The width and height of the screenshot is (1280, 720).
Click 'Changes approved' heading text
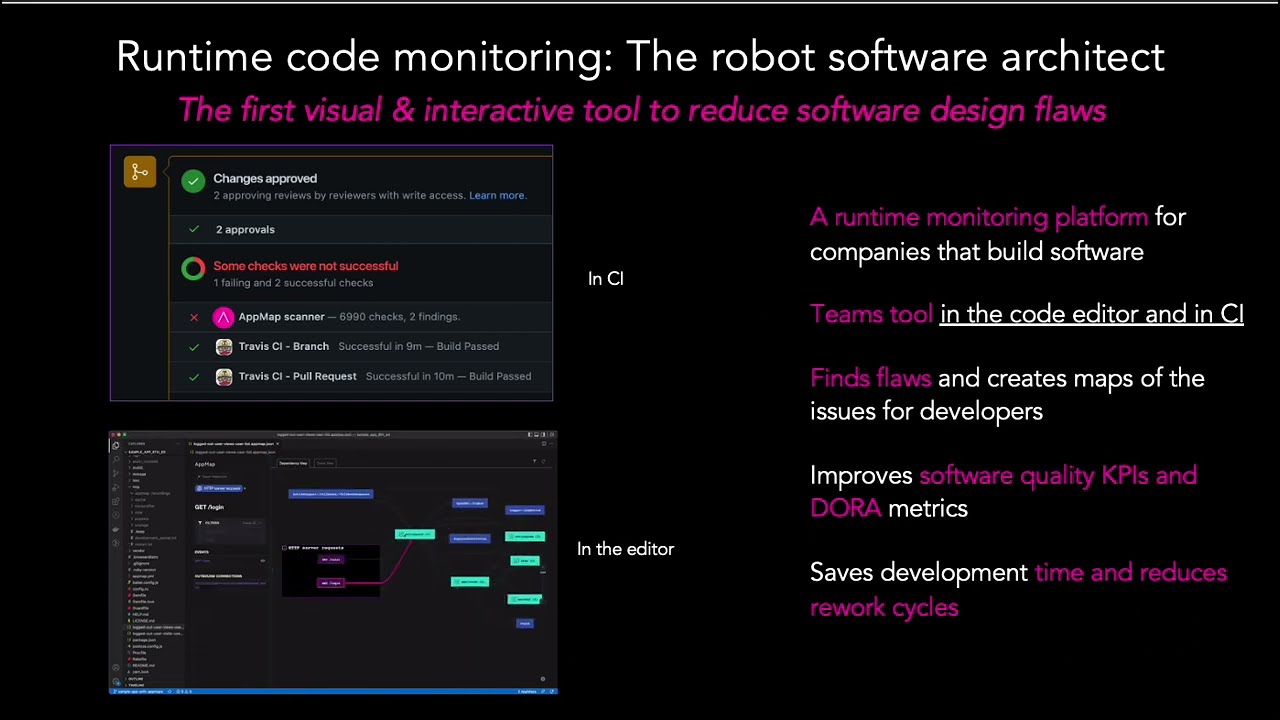click(265, 178)
